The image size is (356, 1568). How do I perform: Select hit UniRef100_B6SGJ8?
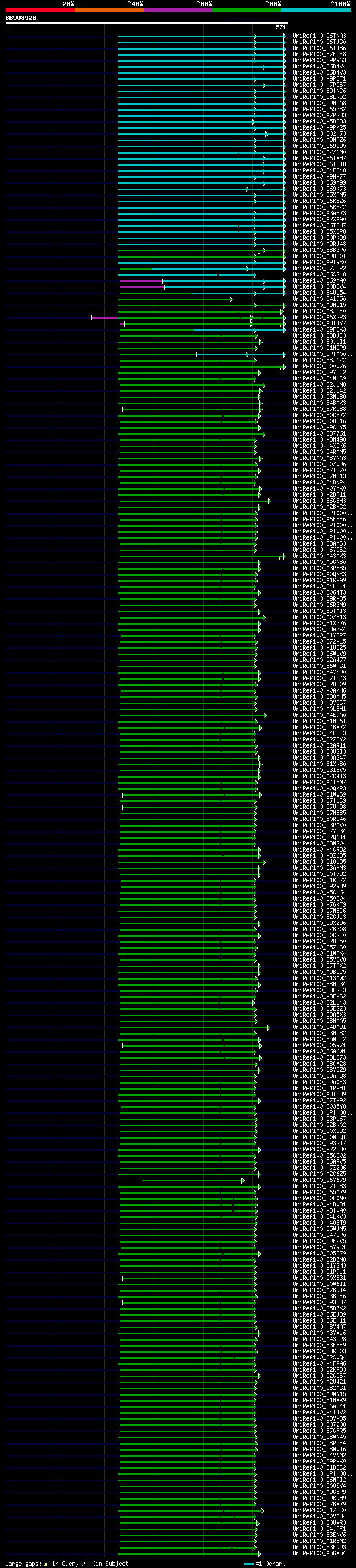click(x=319, y=275)
